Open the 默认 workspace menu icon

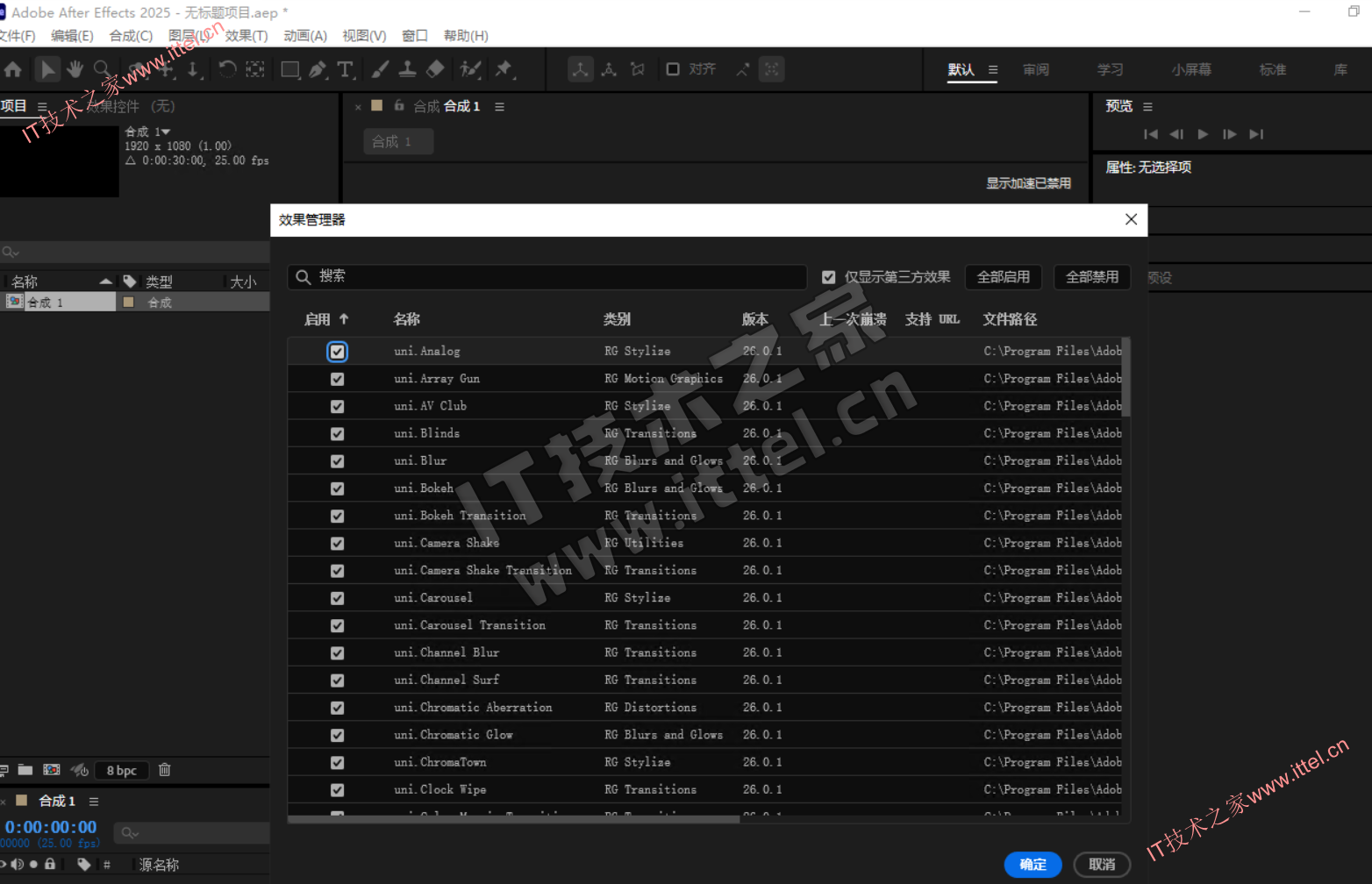click(993, 70)
